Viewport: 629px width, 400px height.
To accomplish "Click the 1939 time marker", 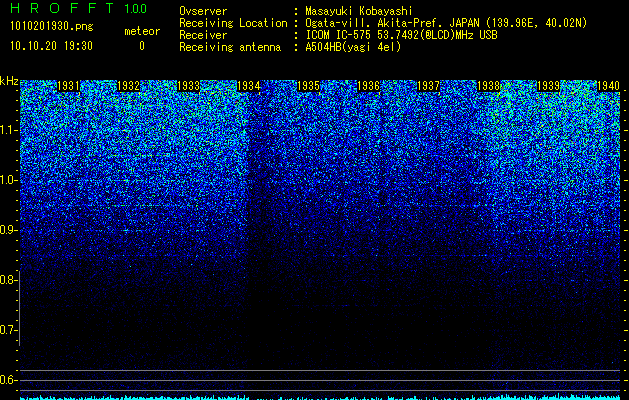I will [548, 86].
